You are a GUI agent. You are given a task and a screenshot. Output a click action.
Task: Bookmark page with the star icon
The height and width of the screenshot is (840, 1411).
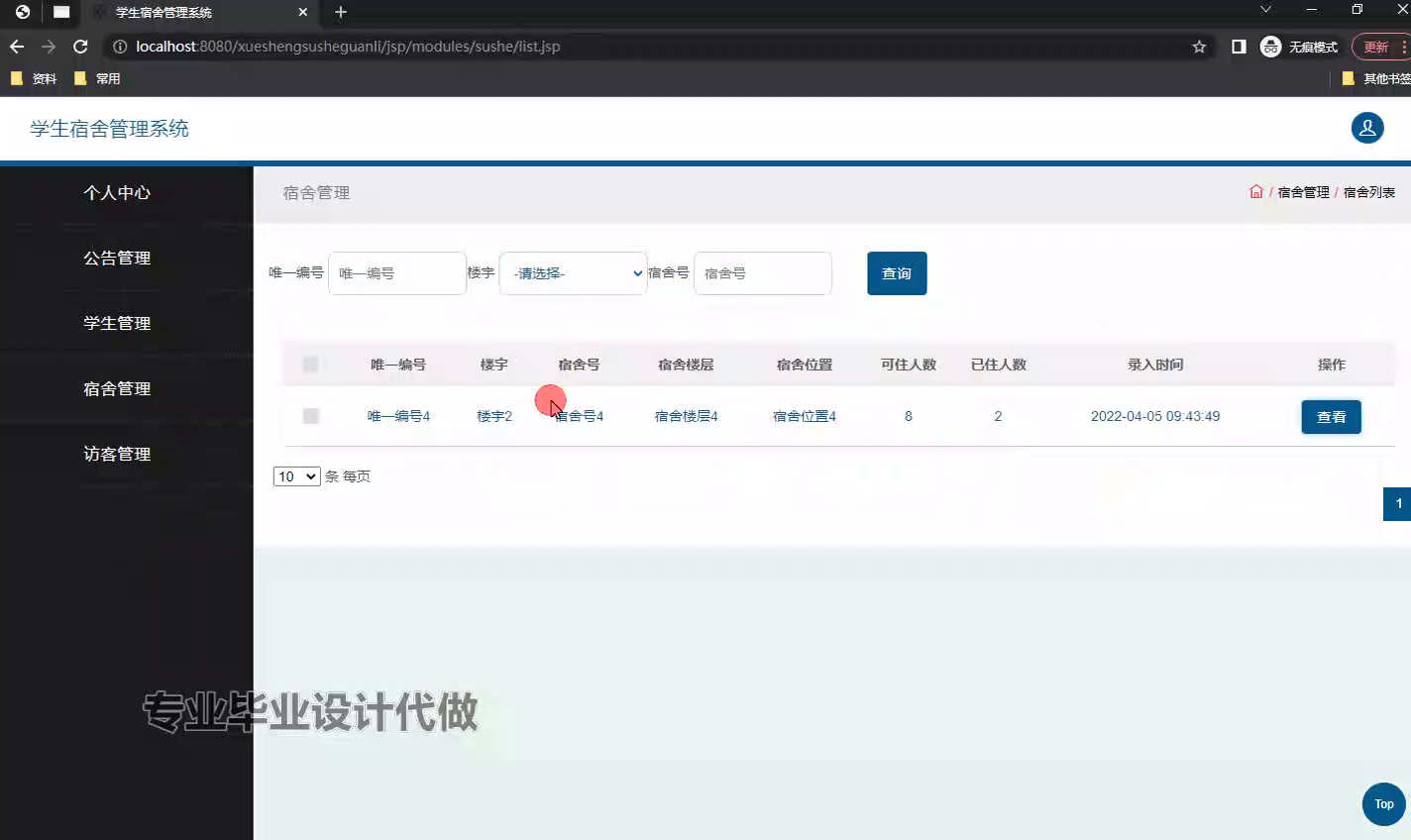(x=1199, y=47)
